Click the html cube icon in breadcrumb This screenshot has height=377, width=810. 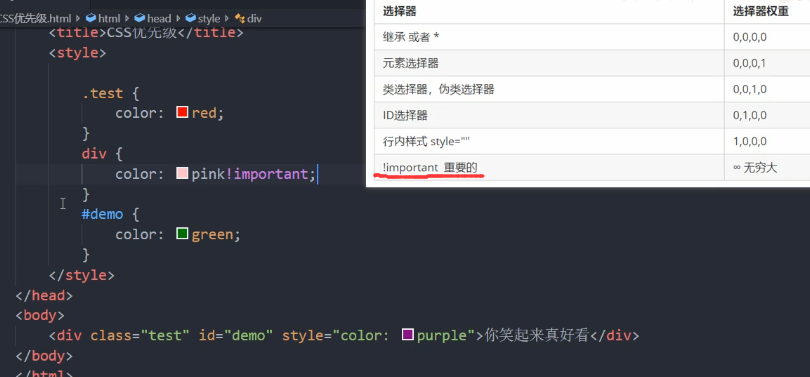91,19
